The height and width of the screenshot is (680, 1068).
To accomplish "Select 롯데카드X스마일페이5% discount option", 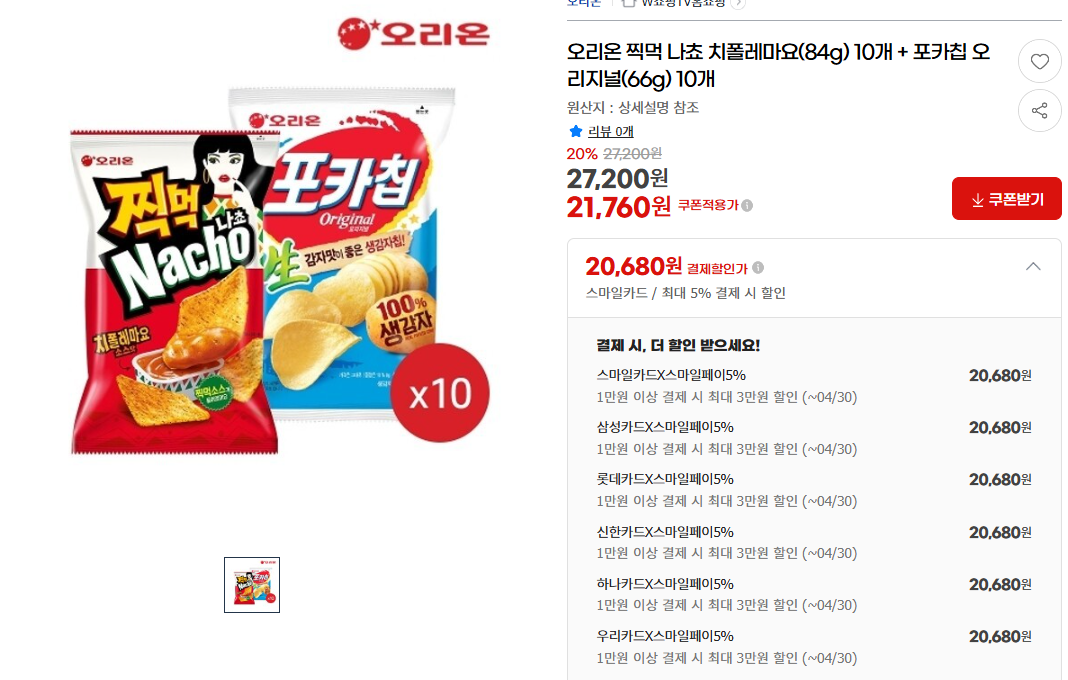I will click(814, 489).
